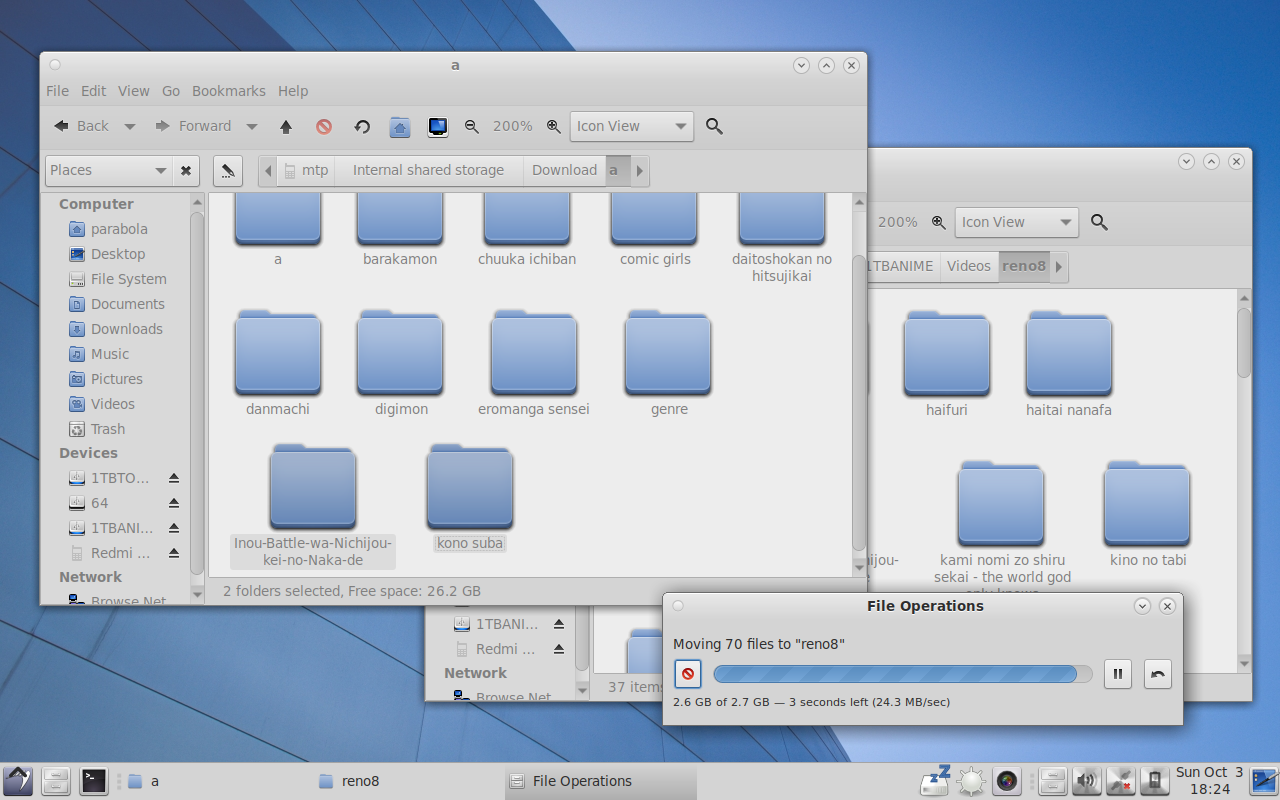This screenshot has height=800, width=1280.
Task: Open the Help menu
Action: [x=293, y=91]
